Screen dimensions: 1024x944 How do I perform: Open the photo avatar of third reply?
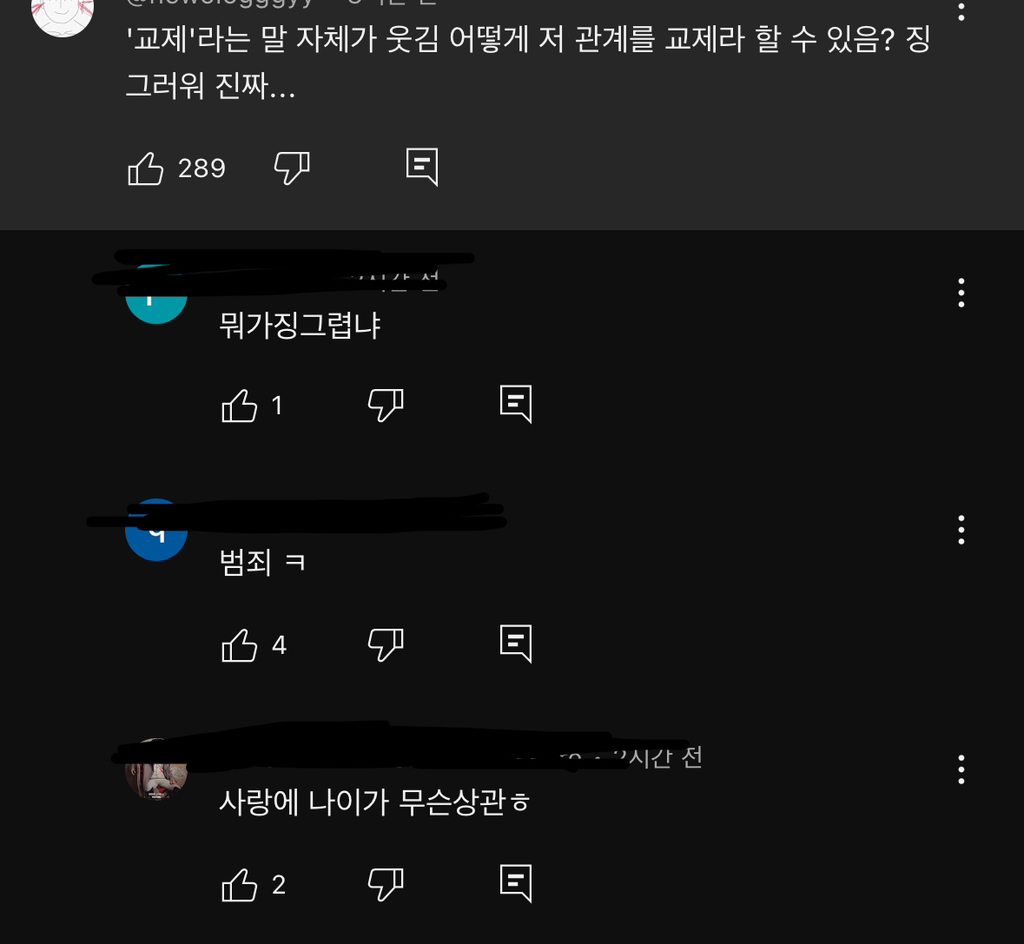pos(156,769)
